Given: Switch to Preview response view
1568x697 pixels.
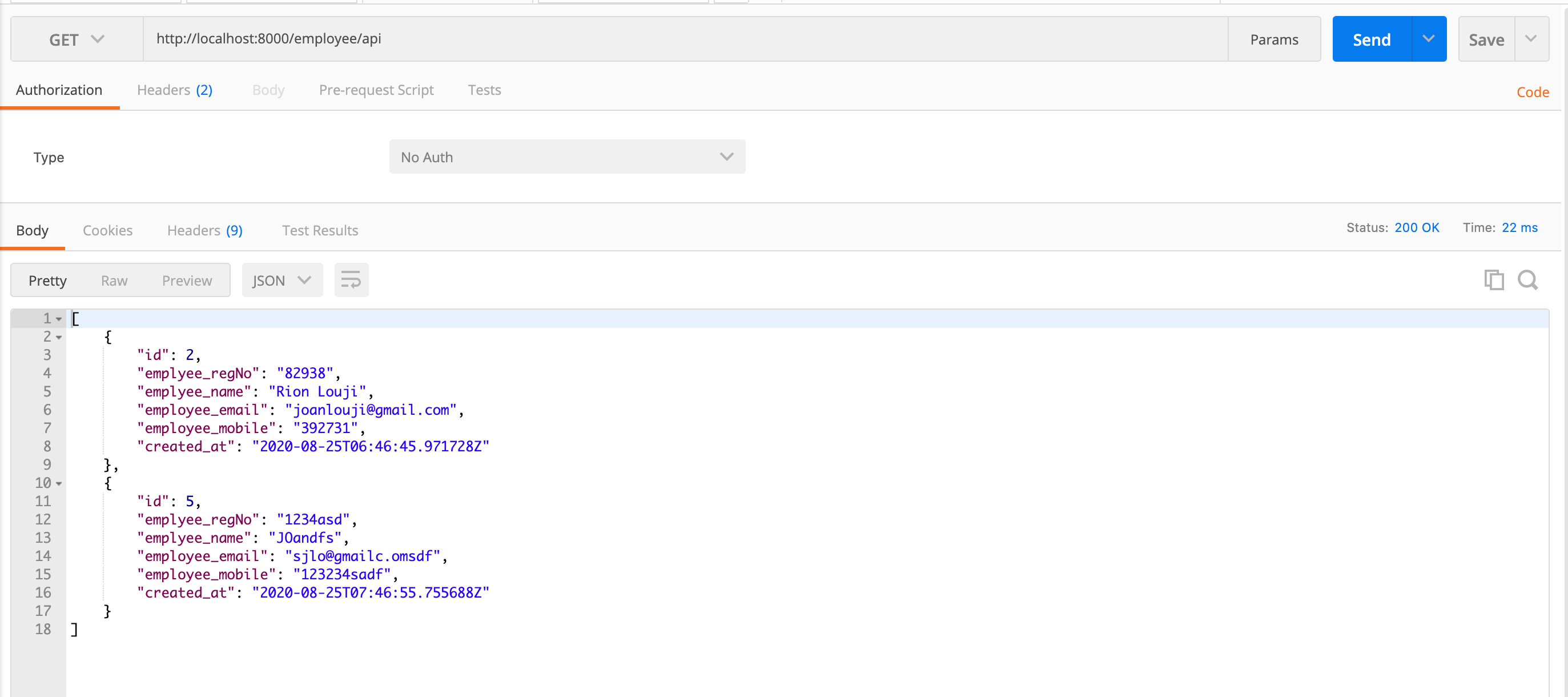Looking at the screenshot, I should [x=186, y=279].
